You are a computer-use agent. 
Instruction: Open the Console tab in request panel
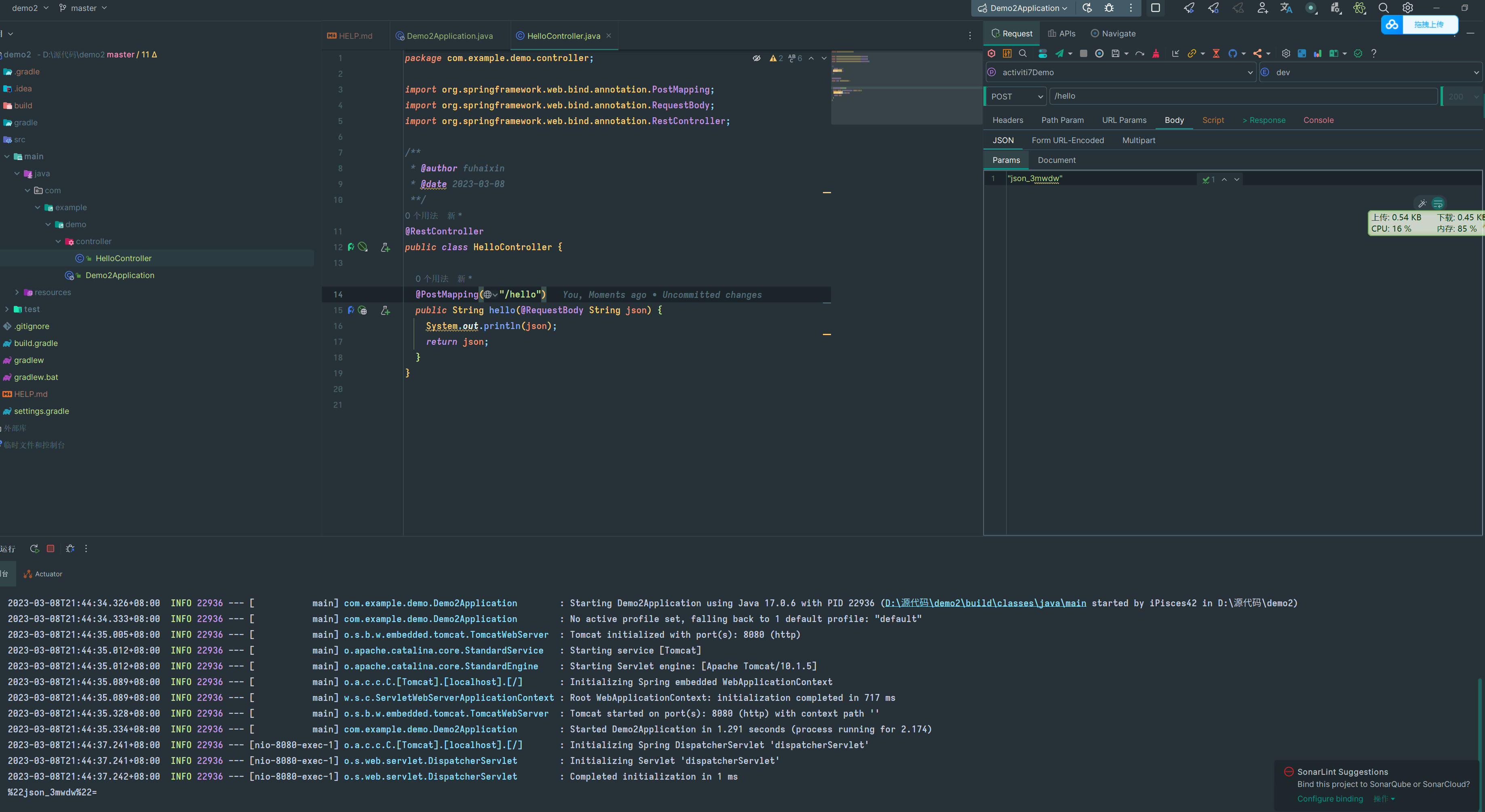1318,120
